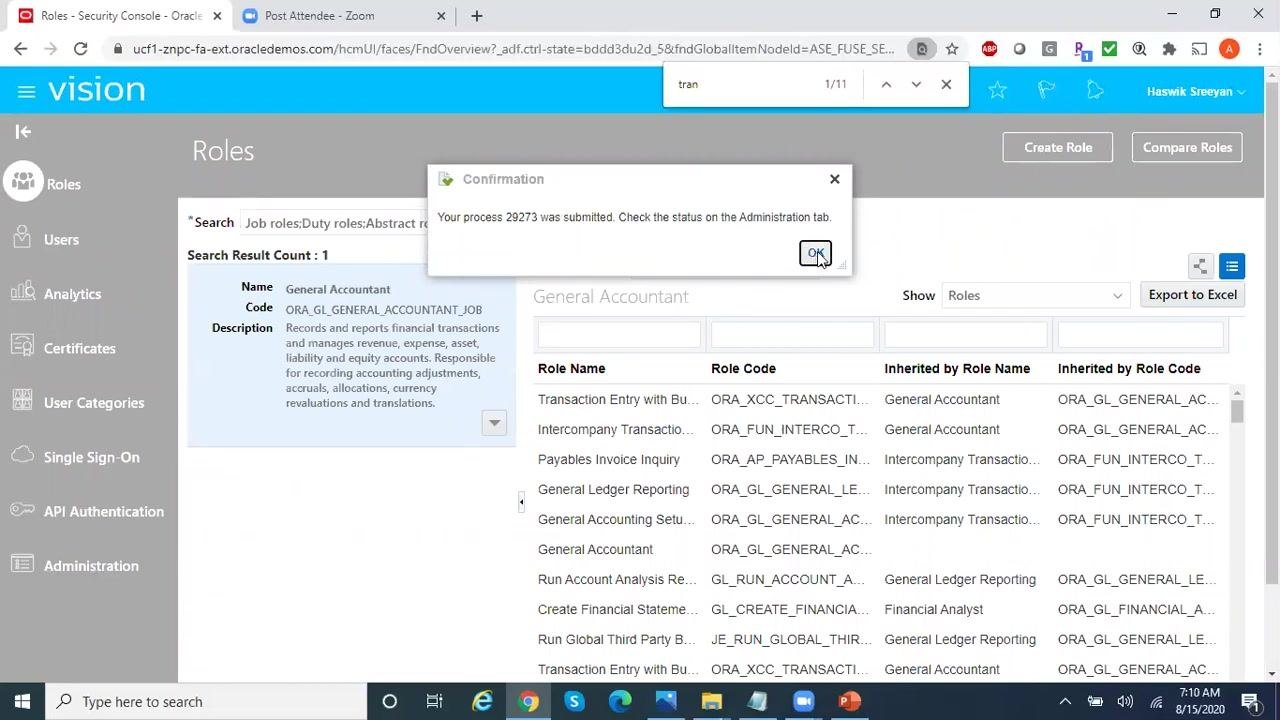Screen dimensions: 1280x720
Task: Open the Administration section
Action: [91, 565]
